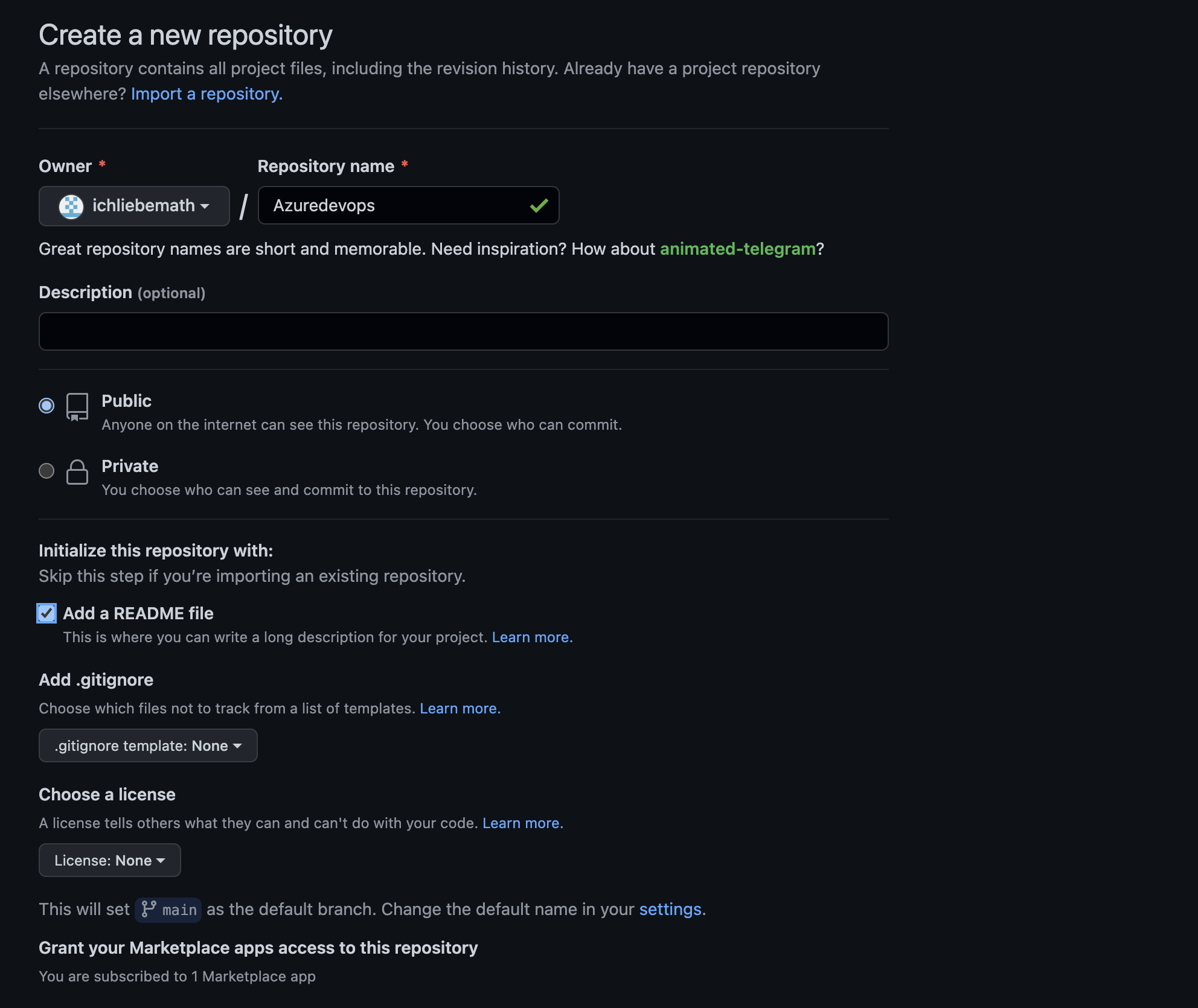Uncheck Add a README file

tap(46, 613)
